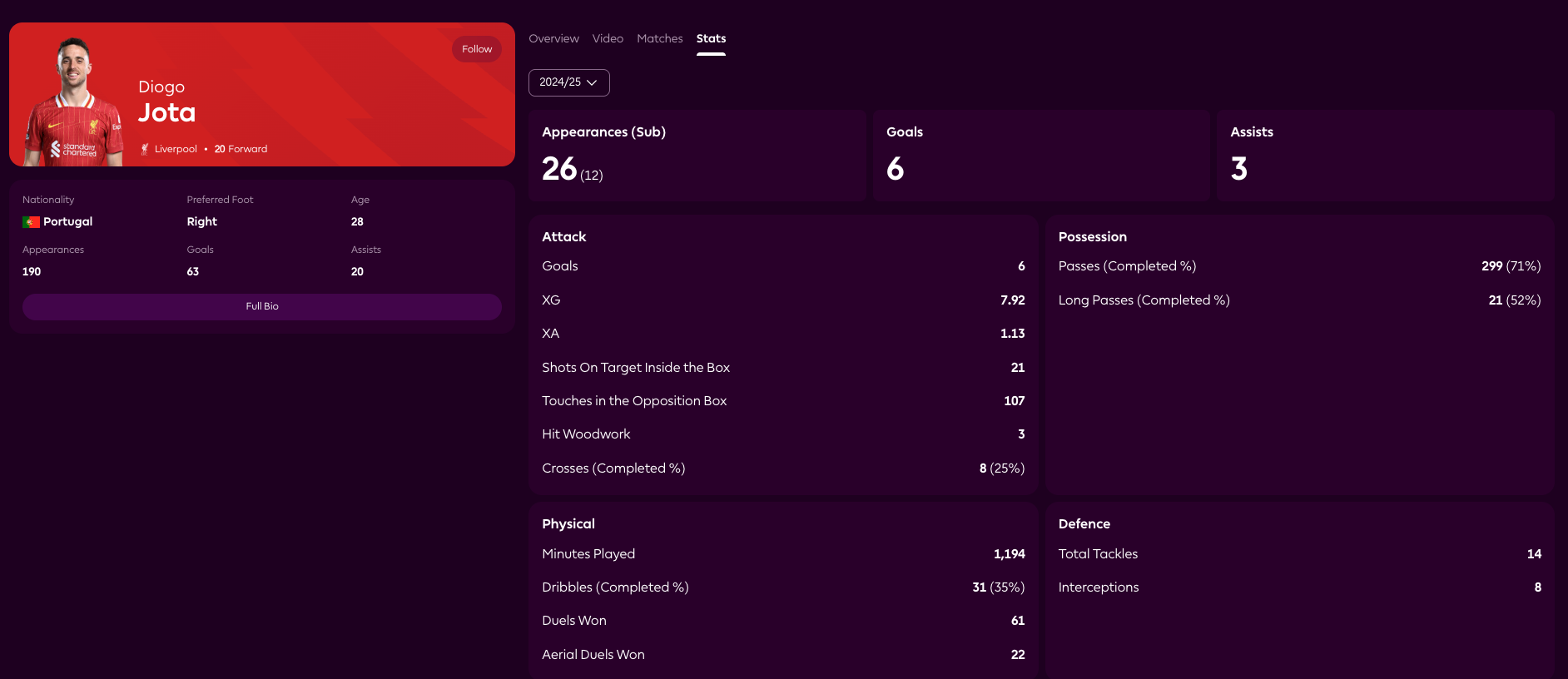Select the Touches in the Opposition Box row
Screen dimensions: 1568x679
tap(783, 400)
